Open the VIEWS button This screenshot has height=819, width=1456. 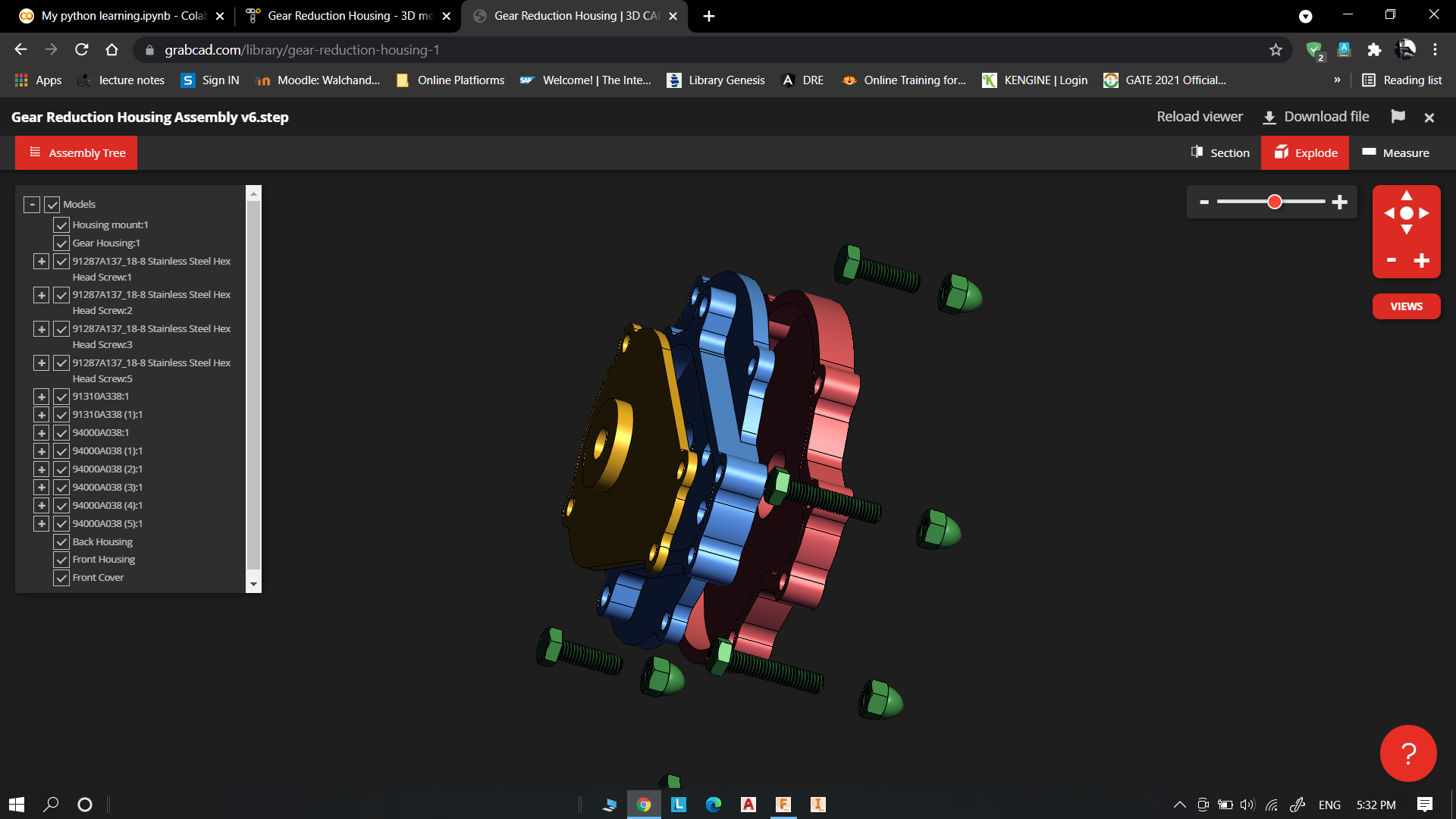1406,306
